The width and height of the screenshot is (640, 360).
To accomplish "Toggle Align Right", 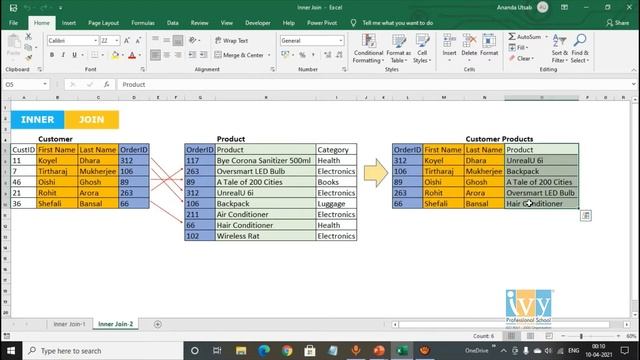I will pos(178,55).
